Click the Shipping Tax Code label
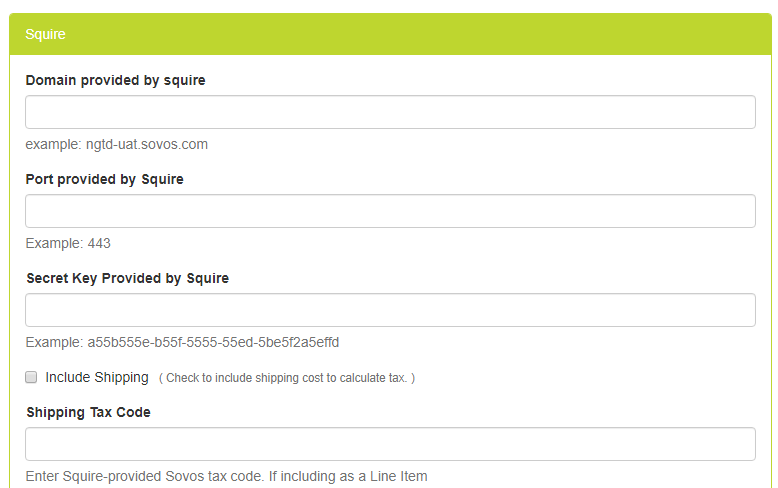Screen dimensions: 778x488 (88, 412)
